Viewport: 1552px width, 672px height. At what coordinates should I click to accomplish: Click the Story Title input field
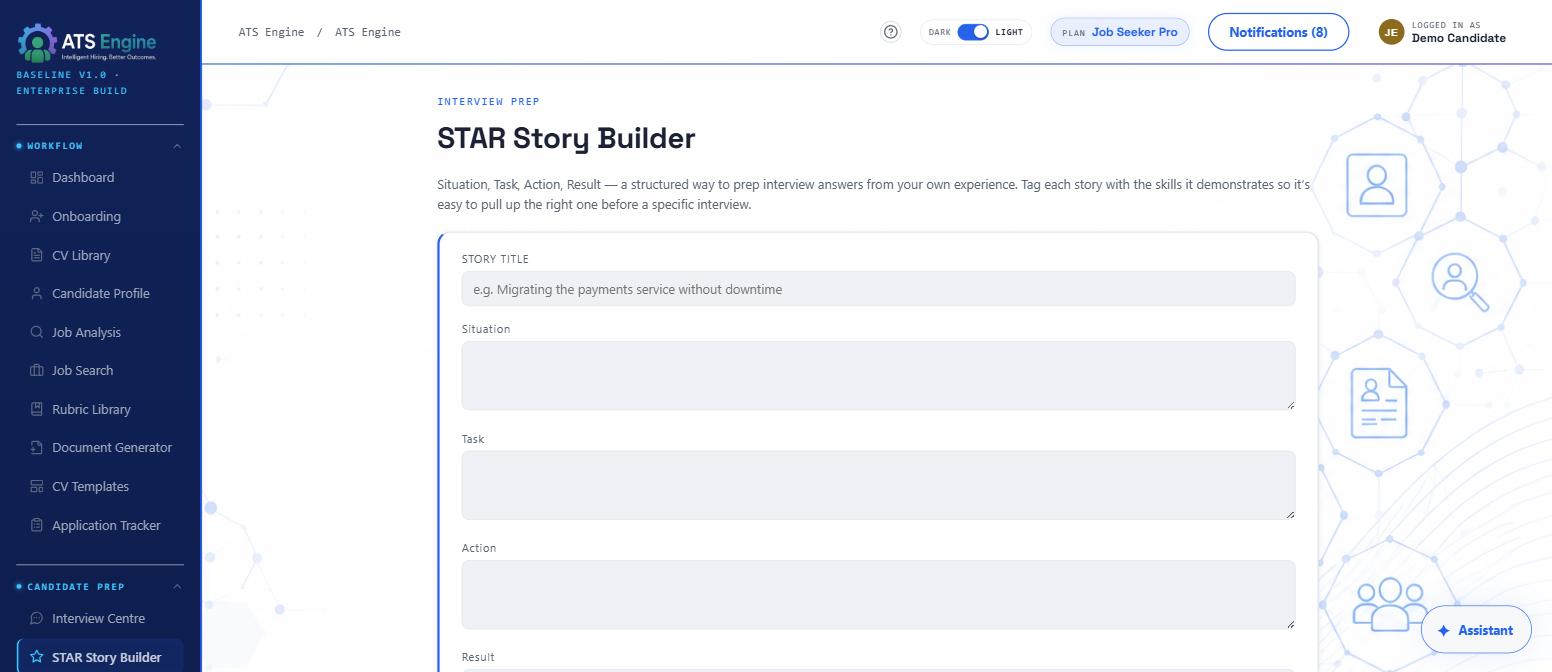878,289
